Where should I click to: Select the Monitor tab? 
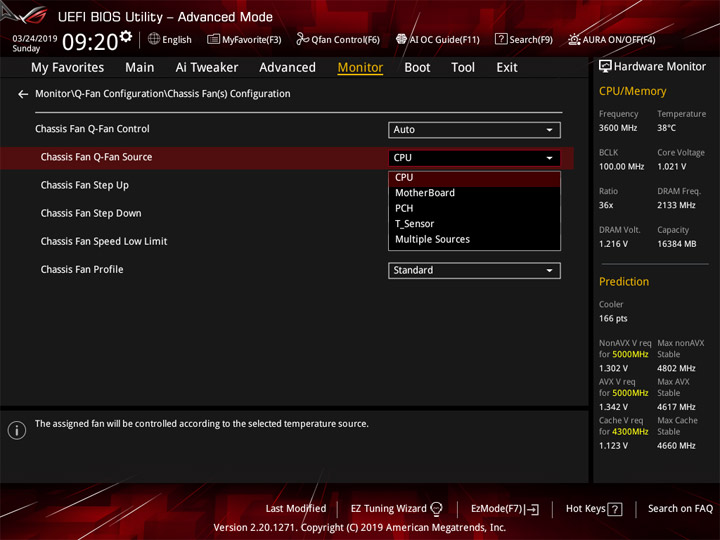click(360, 68)
